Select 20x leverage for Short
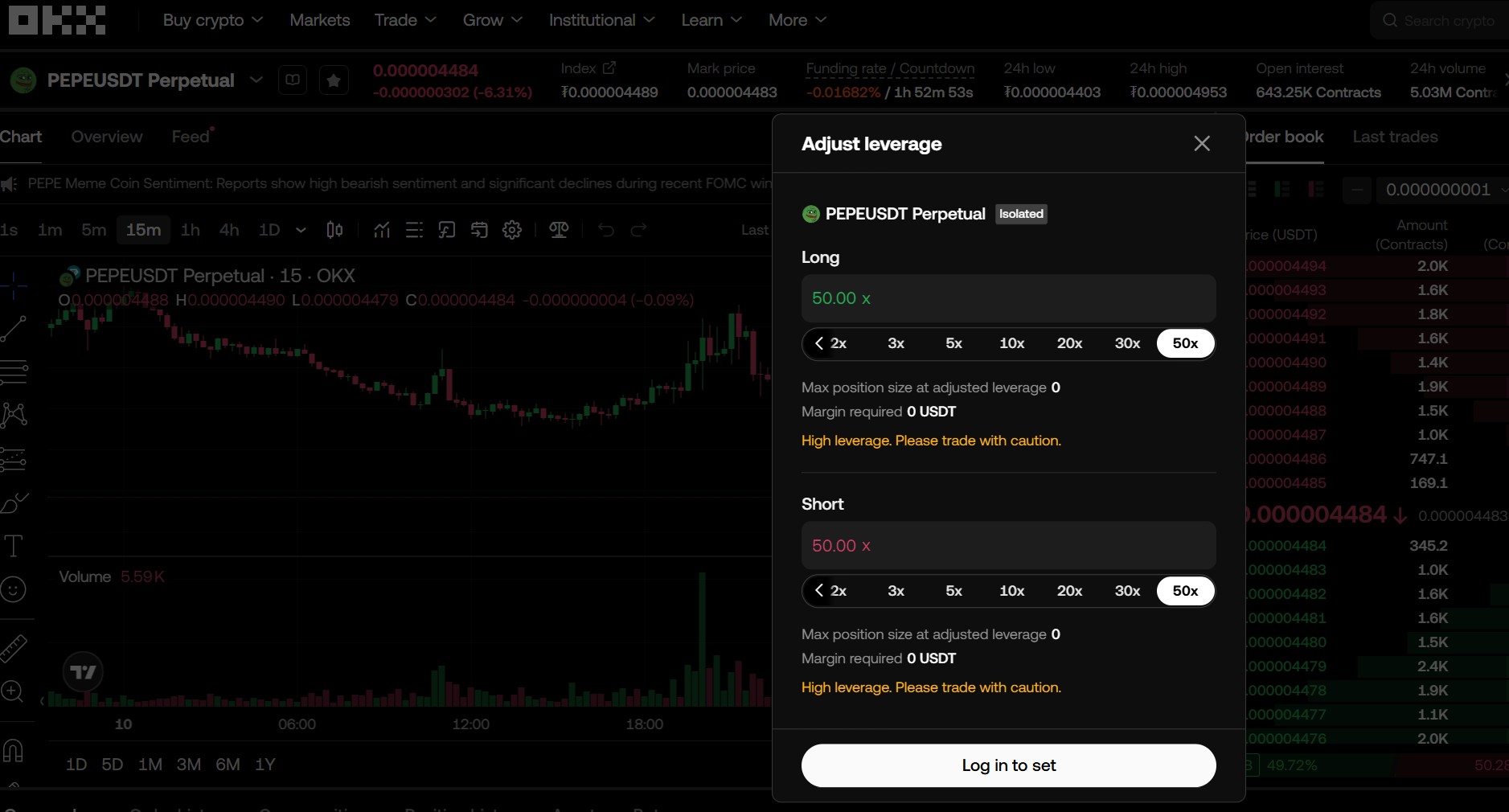 pos(1069,591)
